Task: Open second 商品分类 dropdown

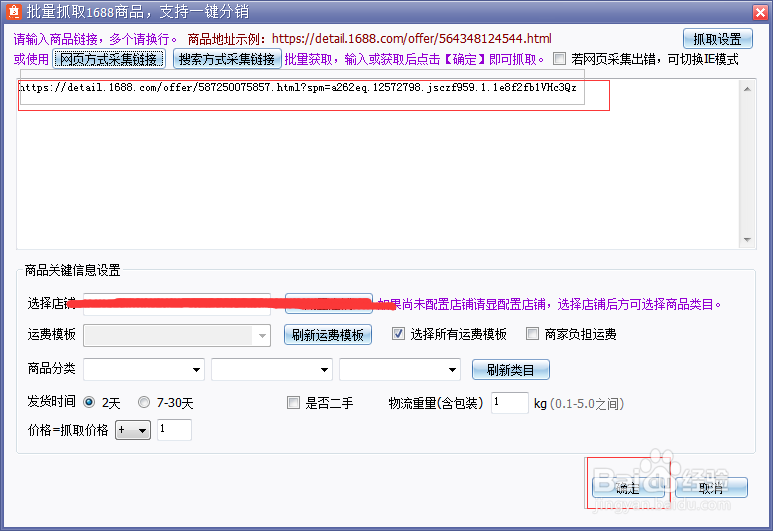Action: [272, 370]
